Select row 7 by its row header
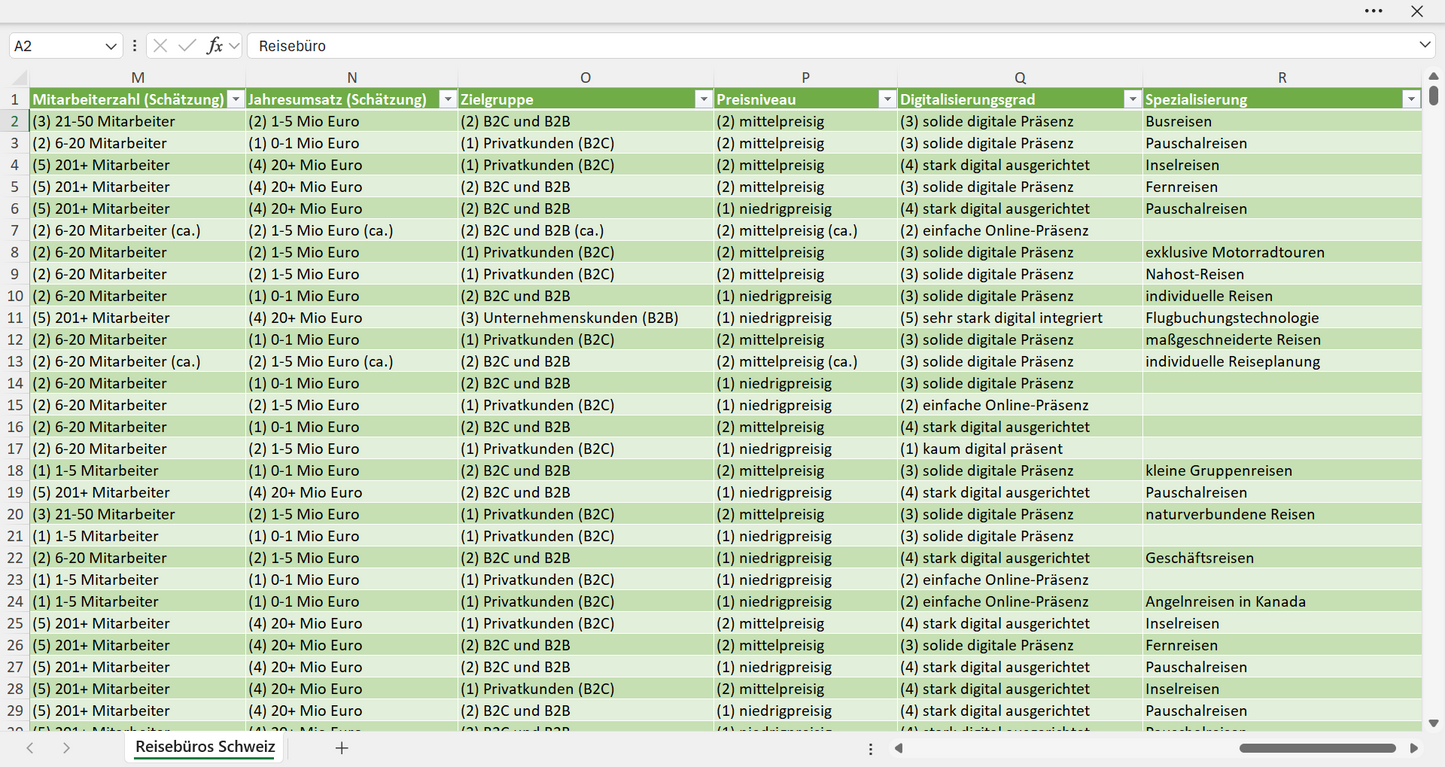The width and height of the screenshot is (1445, 767). click(15, 231)
